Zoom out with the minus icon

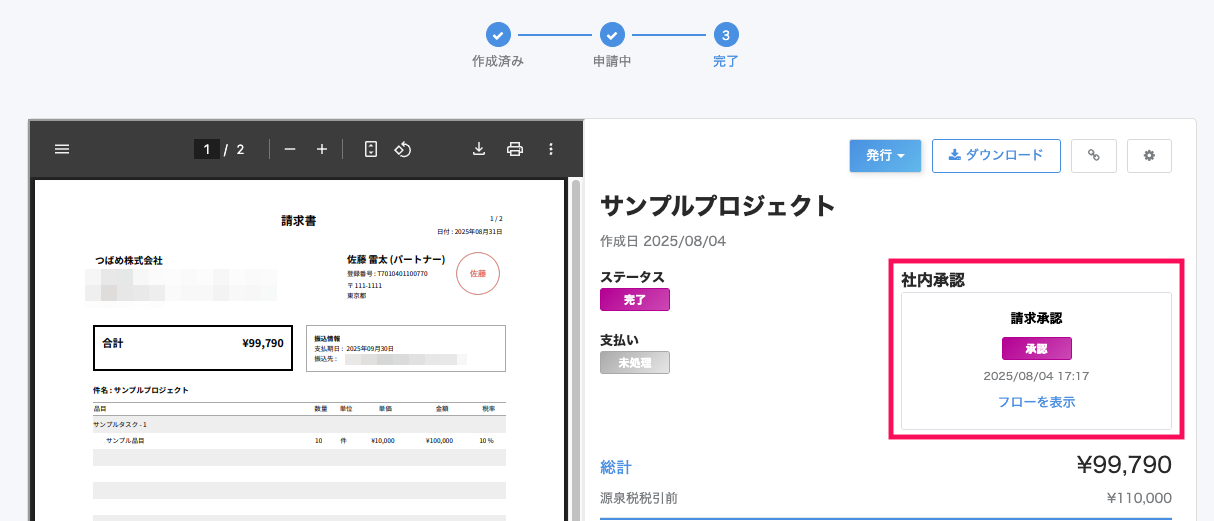[x=290, y=149]
